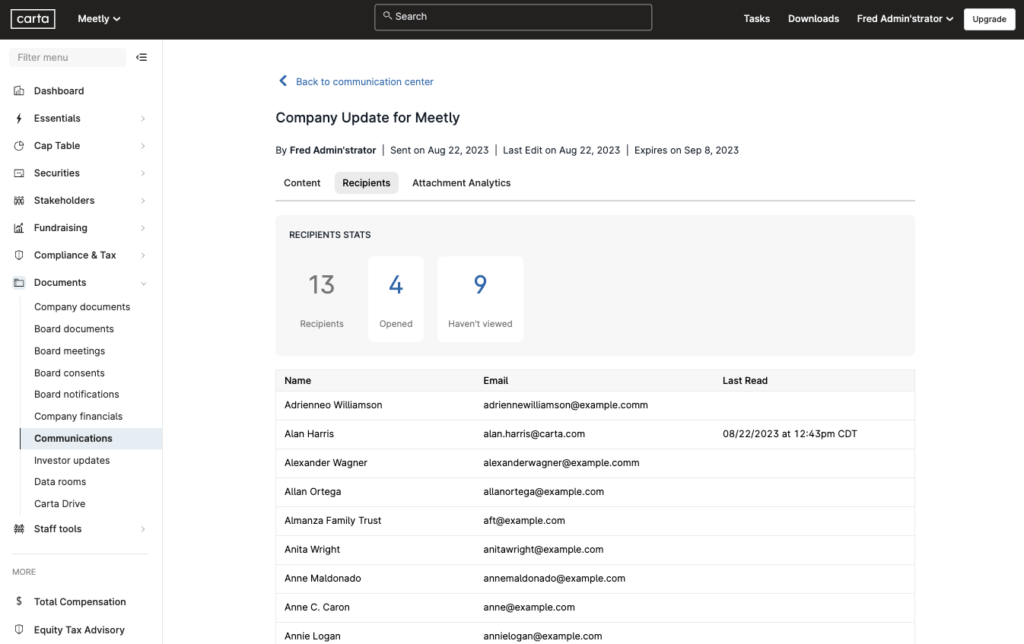Click the Documents folder icon
Viewport: 1024px width, 644px height.
18,282
